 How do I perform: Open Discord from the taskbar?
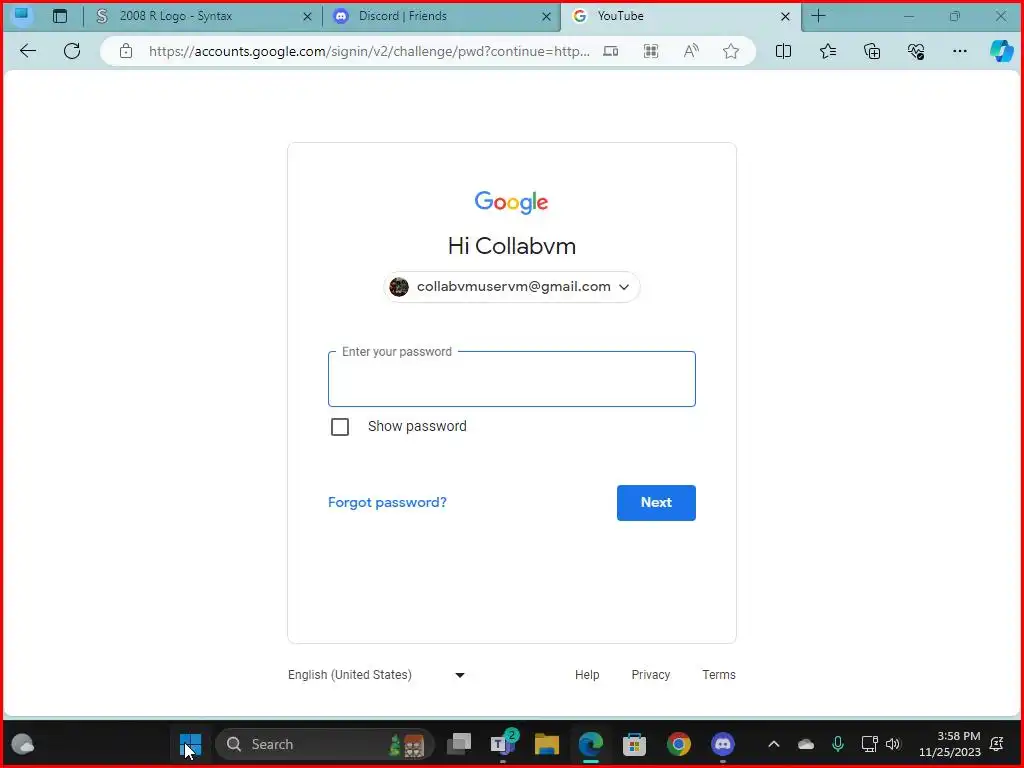click(x=722, y=744)
